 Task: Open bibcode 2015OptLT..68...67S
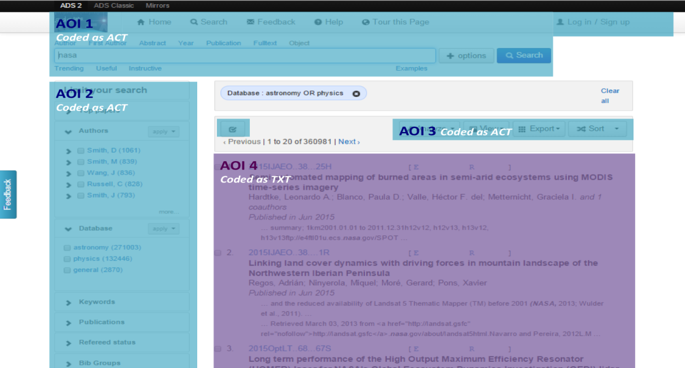pyautogui.click(x=290, y=349)
